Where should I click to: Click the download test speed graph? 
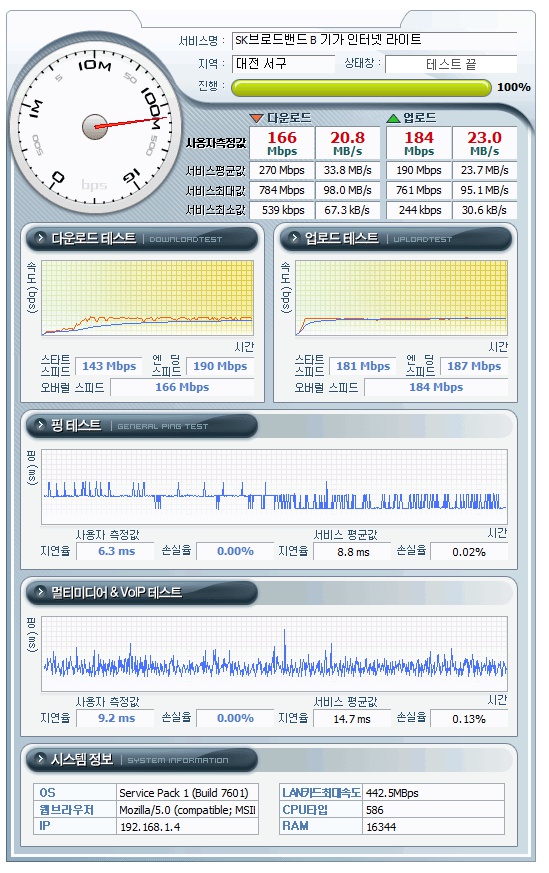(x=148, y=298)
